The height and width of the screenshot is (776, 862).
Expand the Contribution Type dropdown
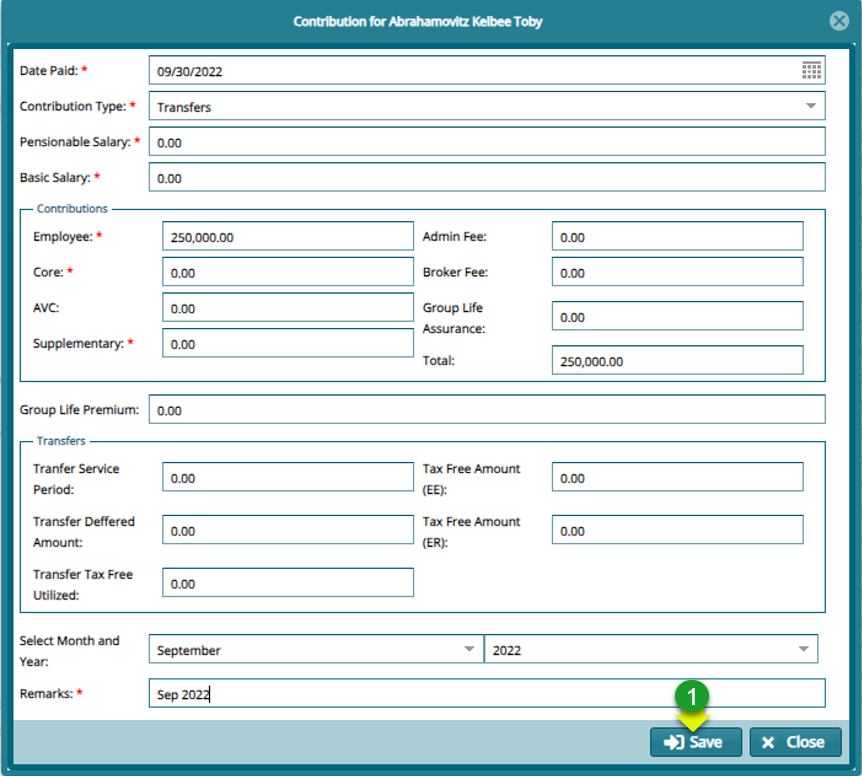[x=812, y=106]
